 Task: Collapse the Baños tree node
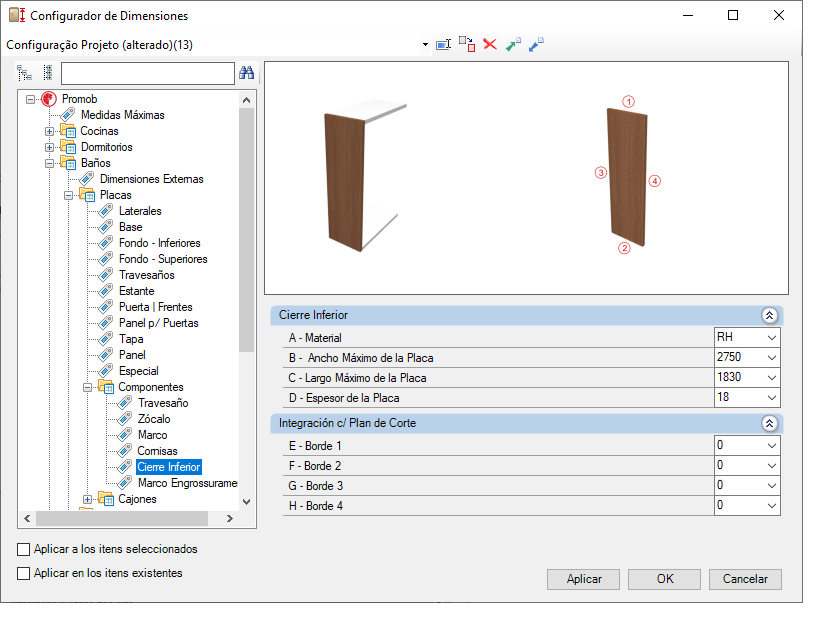(x=49, y=163)
